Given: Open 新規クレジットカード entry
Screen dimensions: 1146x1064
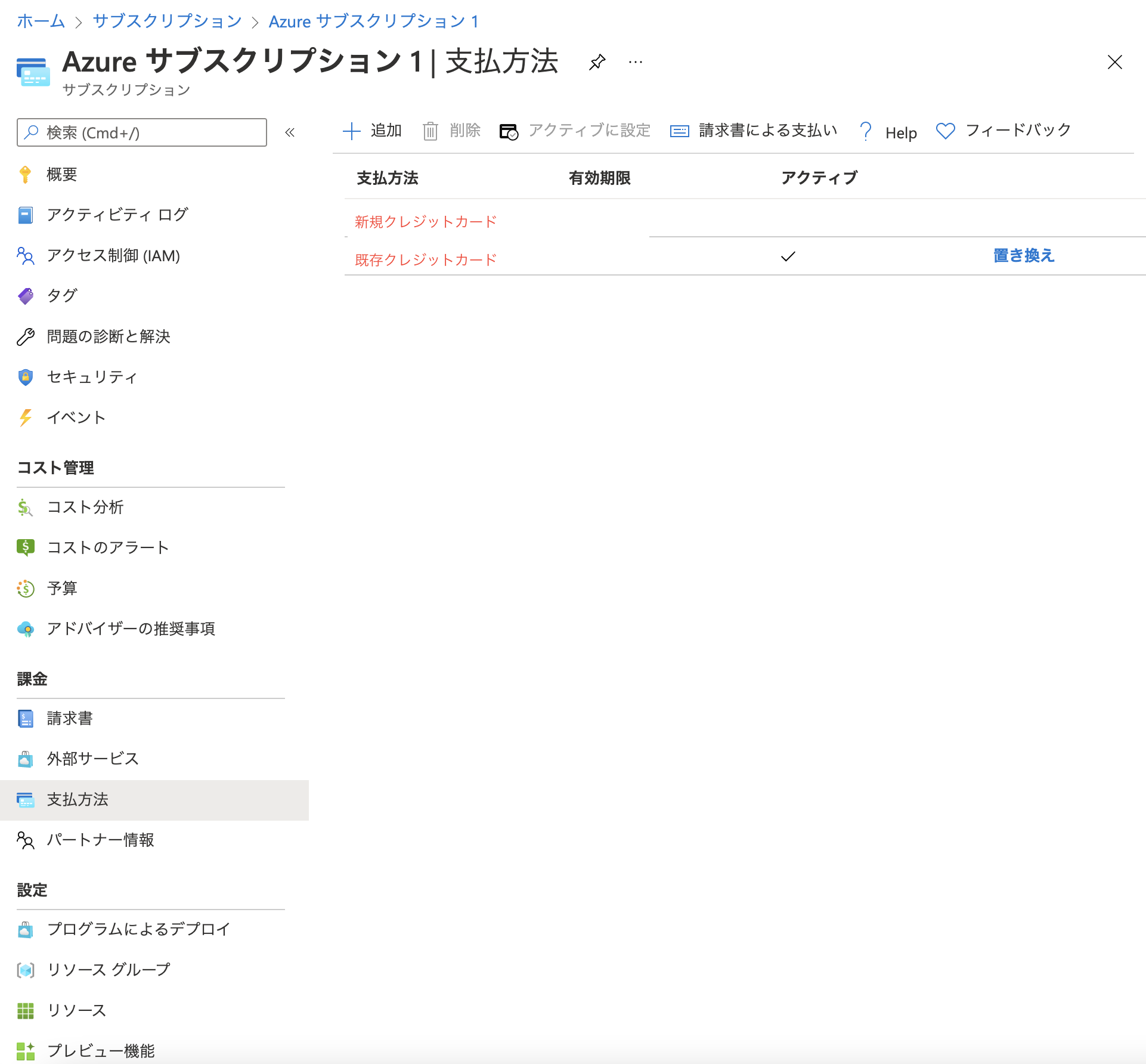Looking at the screenshot, I should point(425,221).
